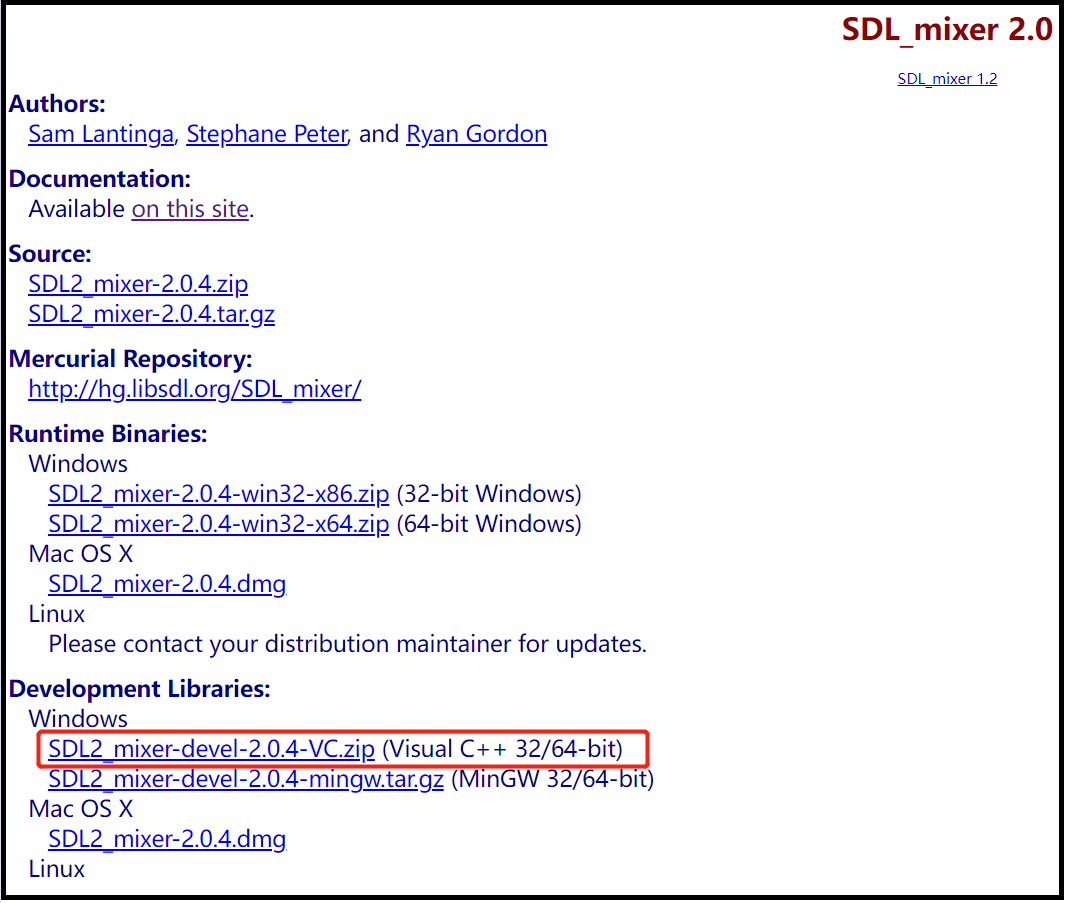Download the 64-bit Windows runtime zip

pos(218,523)
